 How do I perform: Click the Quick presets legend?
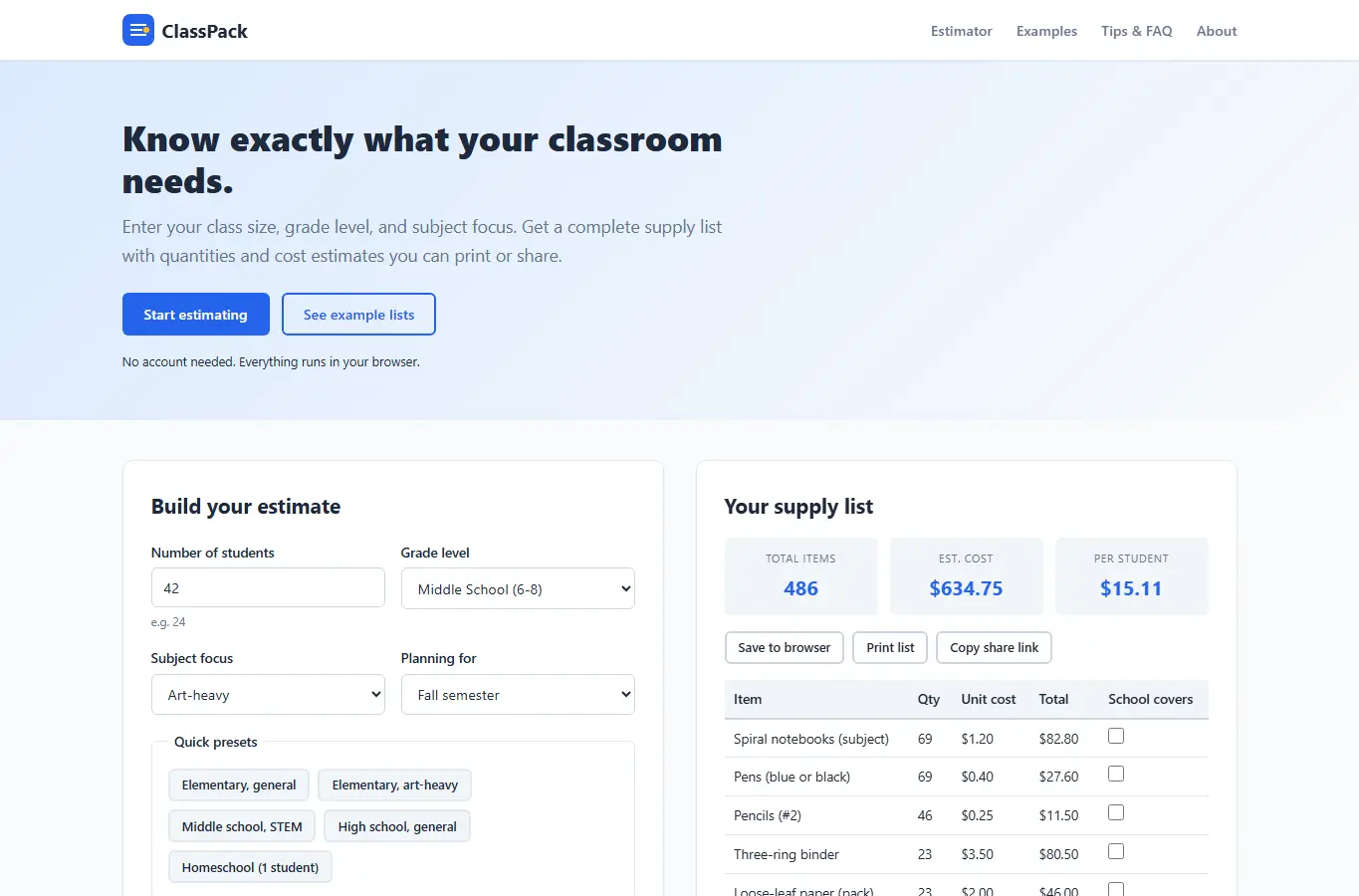click(x=215, y=742)
